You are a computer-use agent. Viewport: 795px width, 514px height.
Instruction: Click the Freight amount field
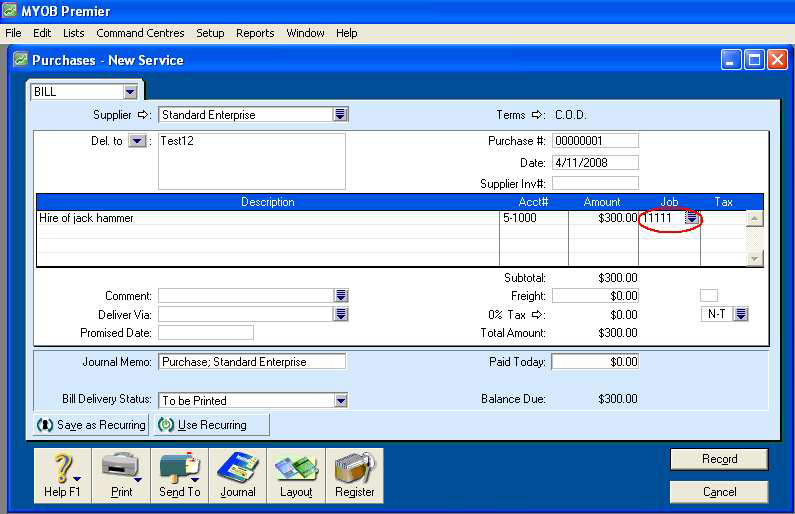pos(595,296)
